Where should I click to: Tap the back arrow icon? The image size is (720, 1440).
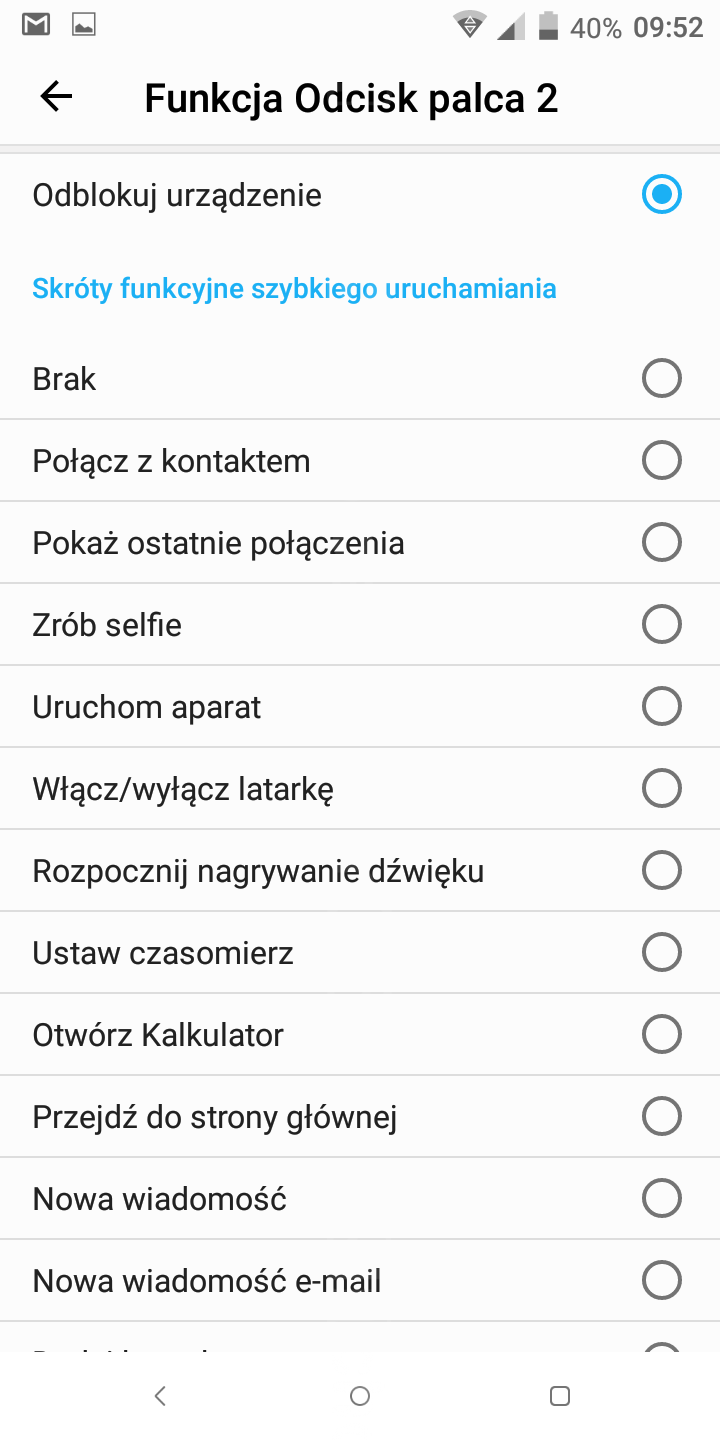click(x=56, y=97)
